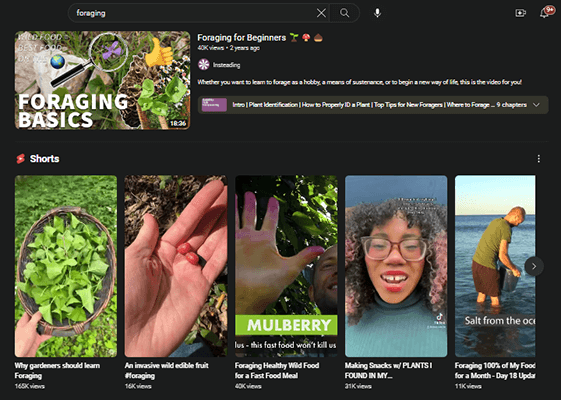Image resolution: width=561 pixels, height=400 pixels.
Task: Click title 'An invasive wild edible fruit #foraging'
Action: pyautogui.click(x=166, y=370)
